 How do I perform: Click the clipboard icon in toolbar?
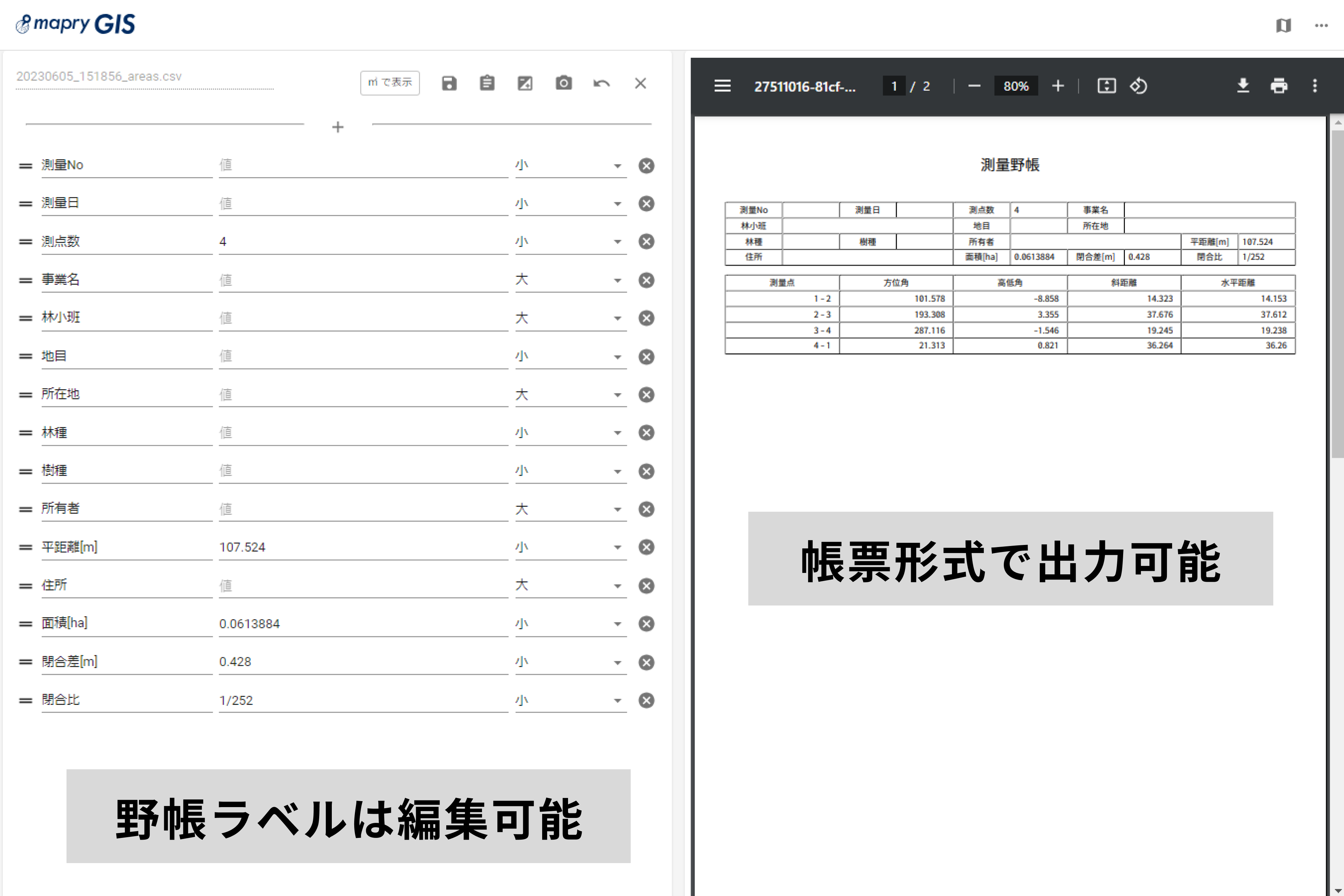487,83
